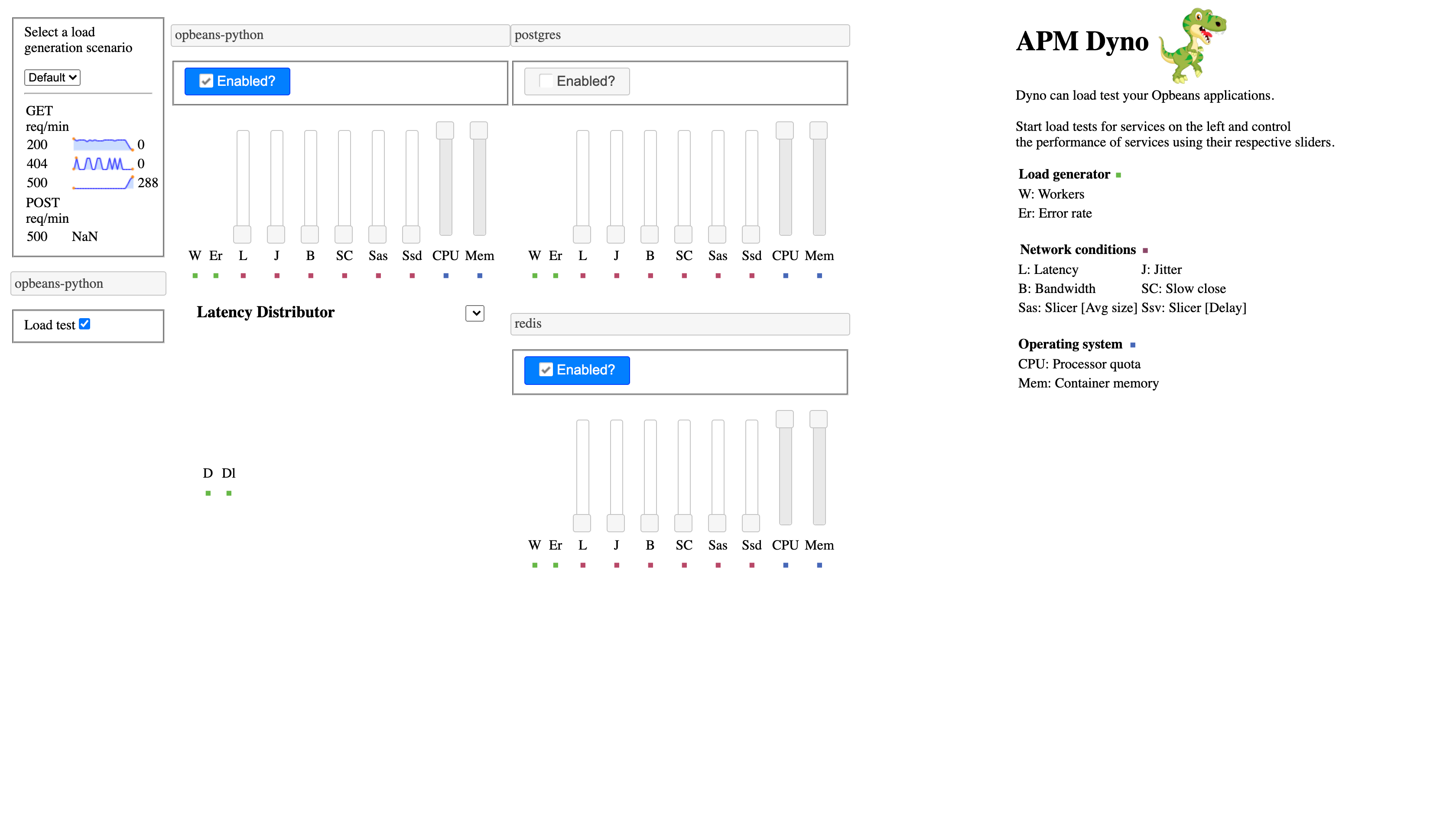Expand the Latency Distributor dropdown arrow

click(x=475, y=313)
